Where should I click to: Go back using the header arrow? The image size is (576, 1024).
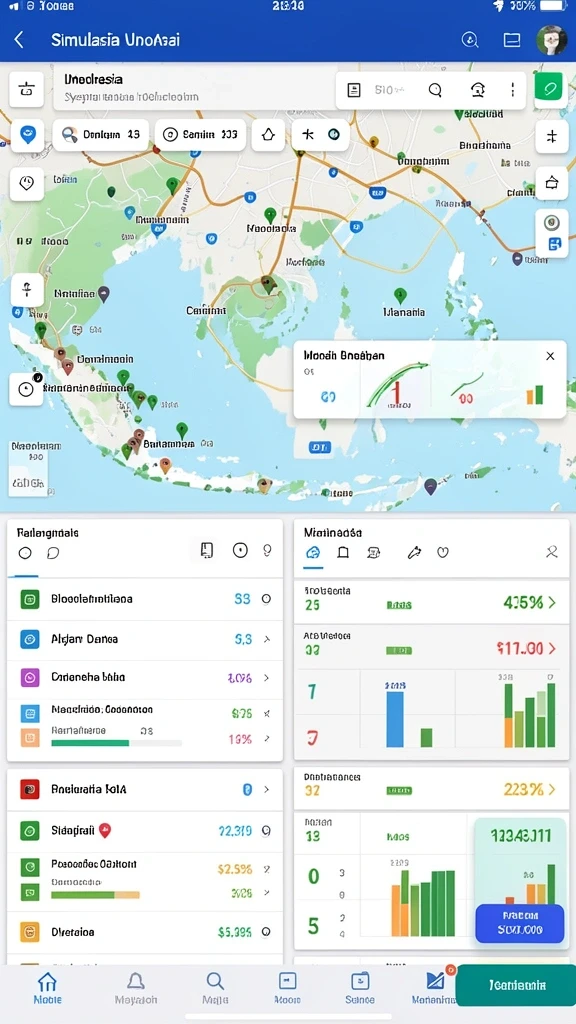[x=19, y=40]
